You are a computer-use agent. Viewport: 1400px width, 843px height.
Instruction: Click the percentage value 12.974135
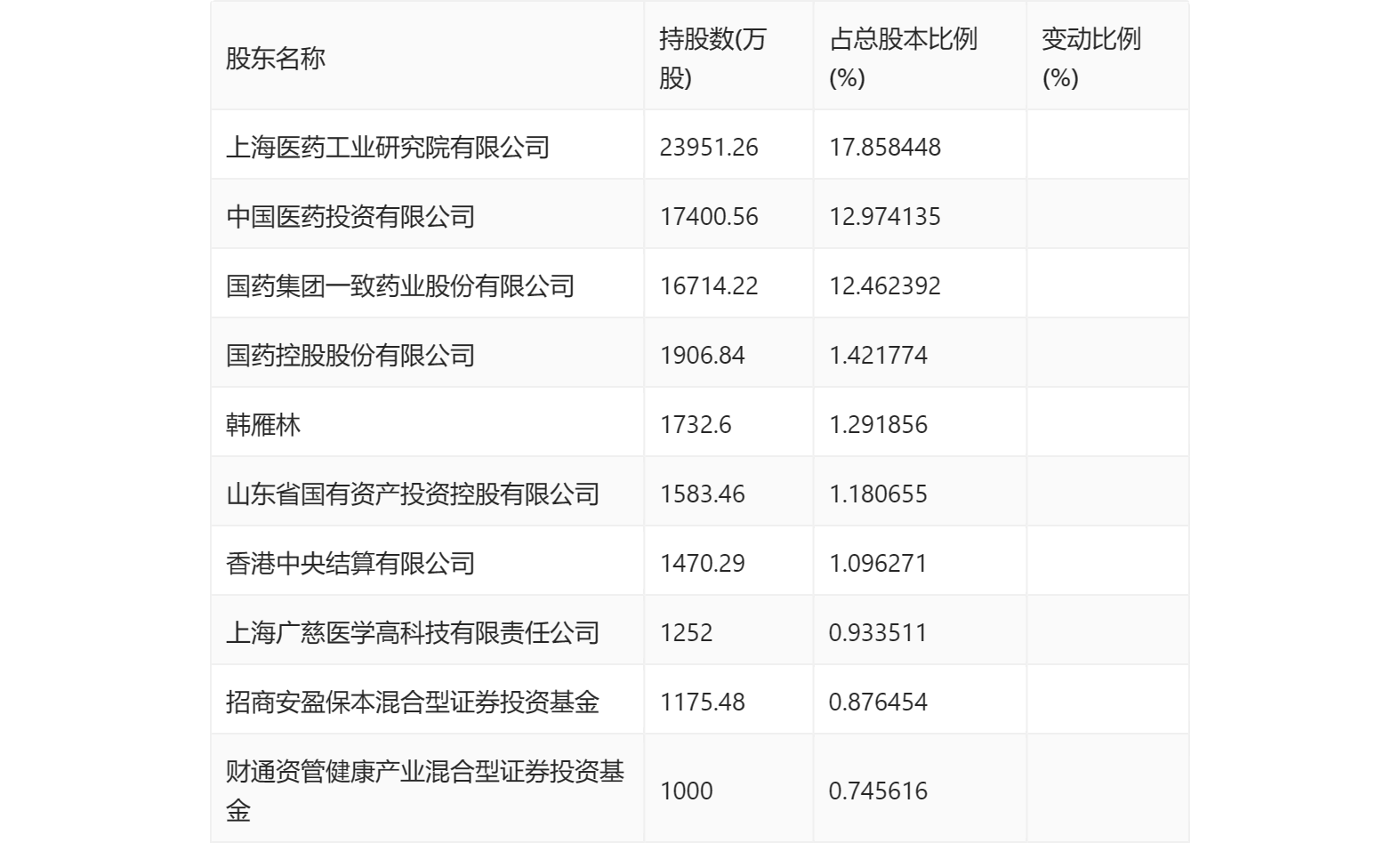pos(884,216)
